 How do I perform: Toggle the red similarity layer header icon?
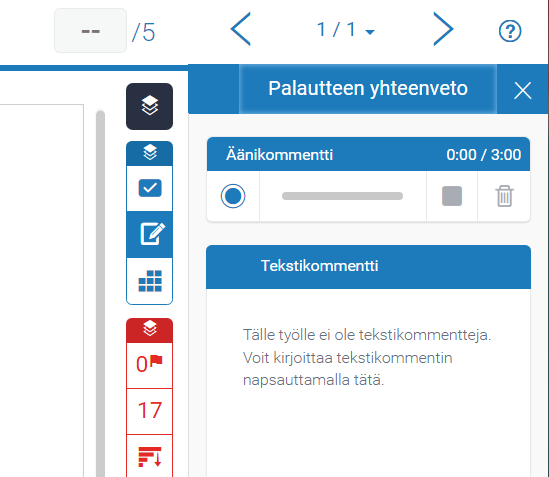coord(150,330)
